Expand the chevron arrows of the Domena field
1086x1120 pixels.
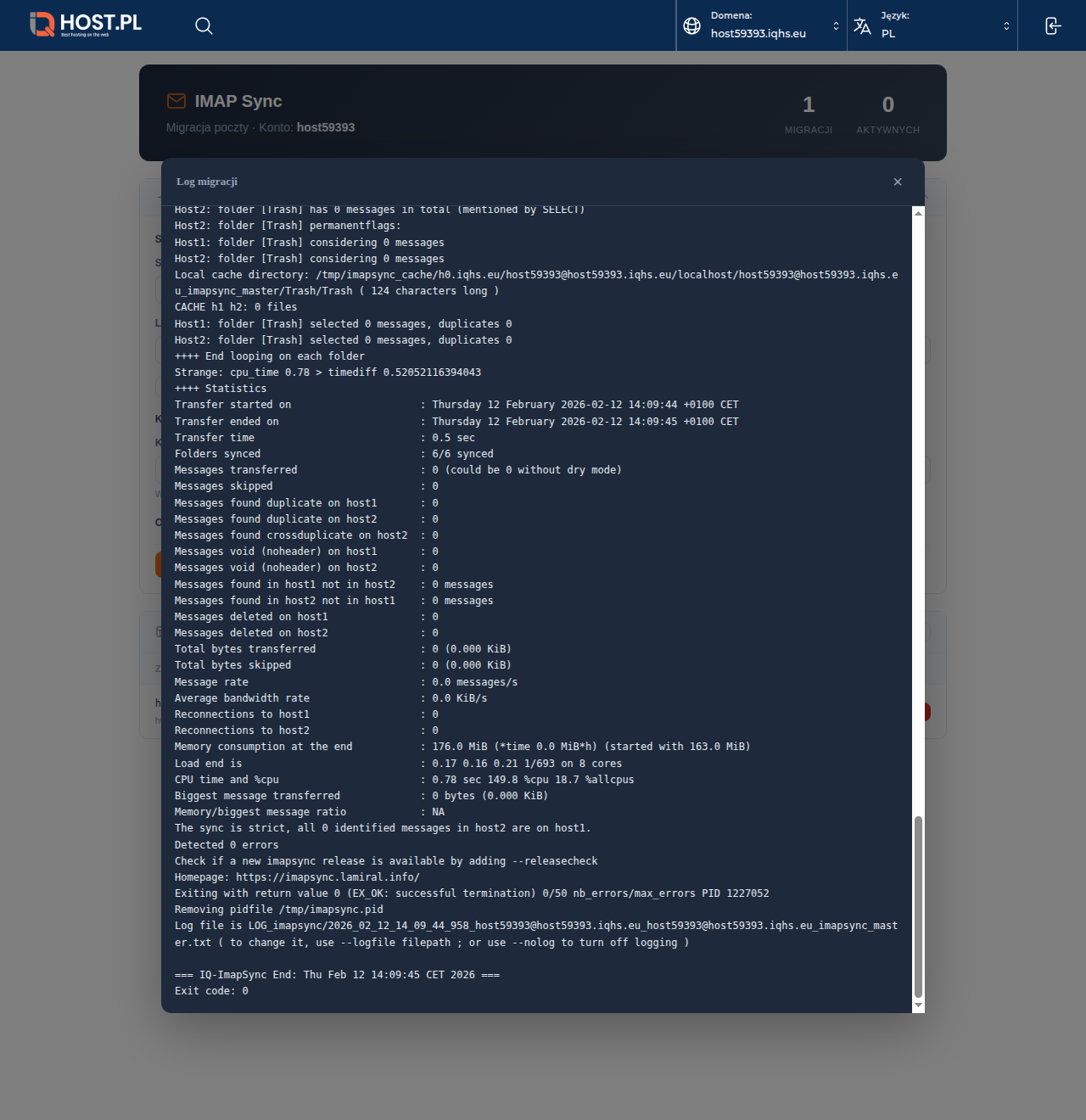(x=836, y=25)
